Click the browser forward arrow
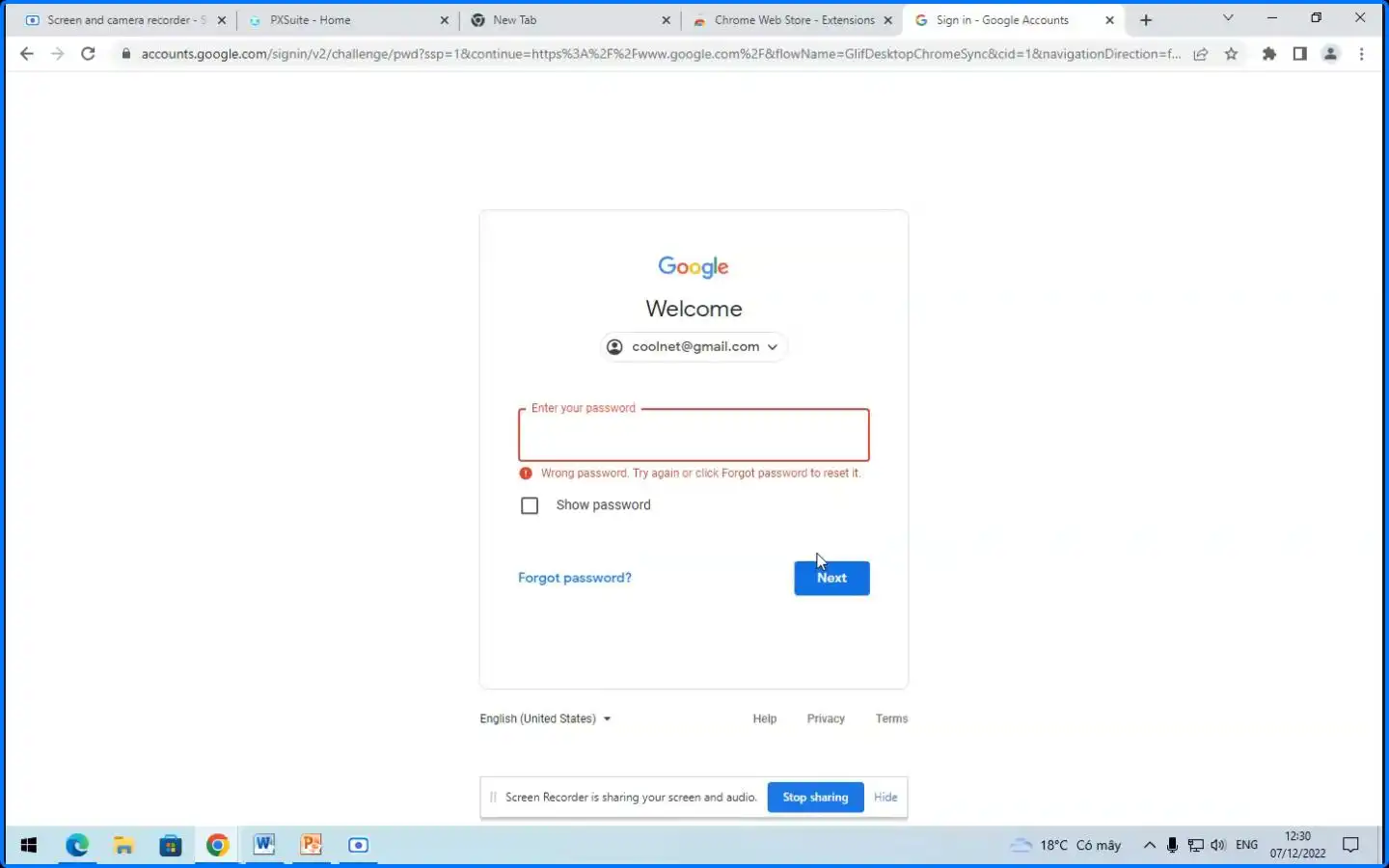This screenshot has width=1389, height=868. [x=58, y=54]
